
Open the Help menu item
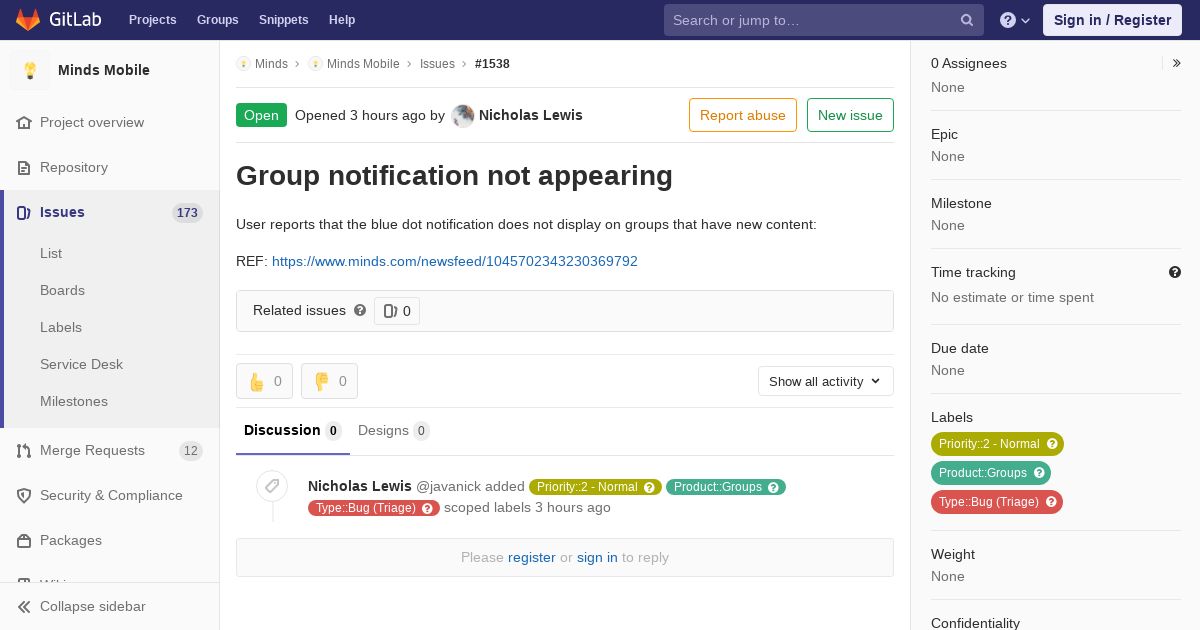(342, 20)
